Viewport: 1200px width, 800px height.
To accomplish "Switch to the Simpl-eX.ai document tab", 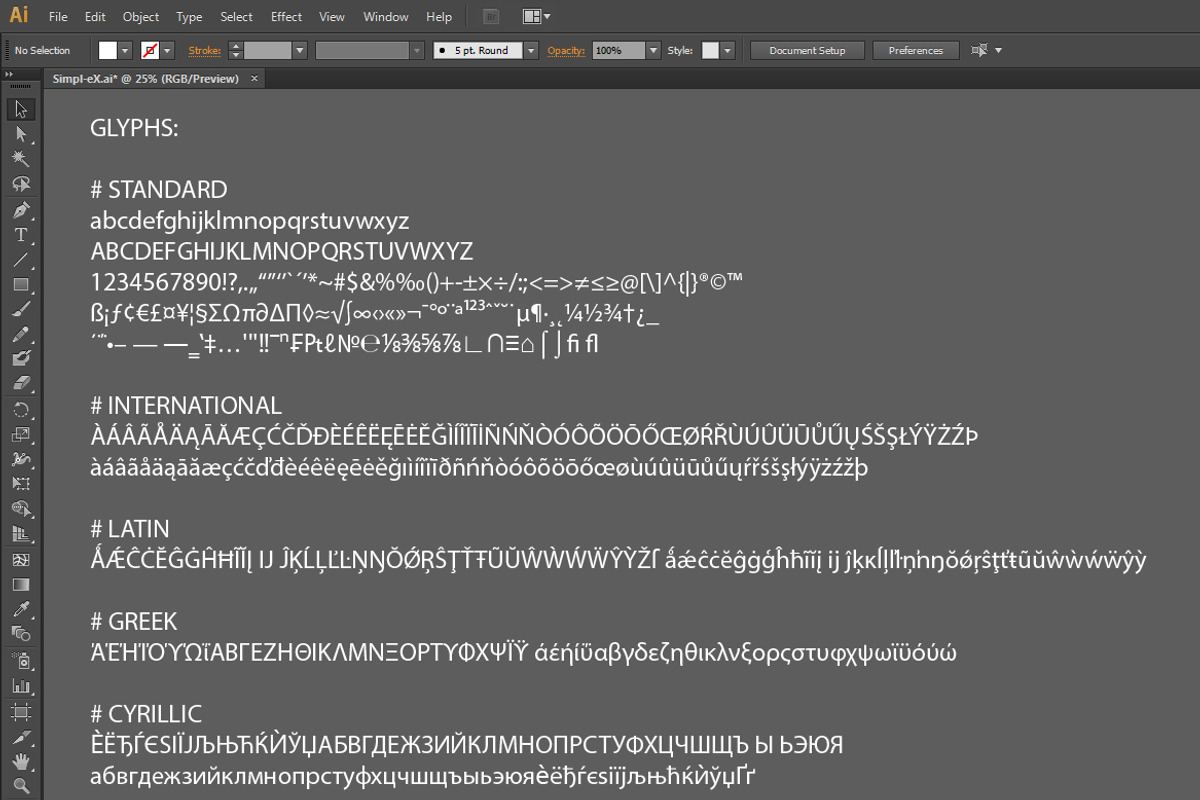I will tap(146, 78).
